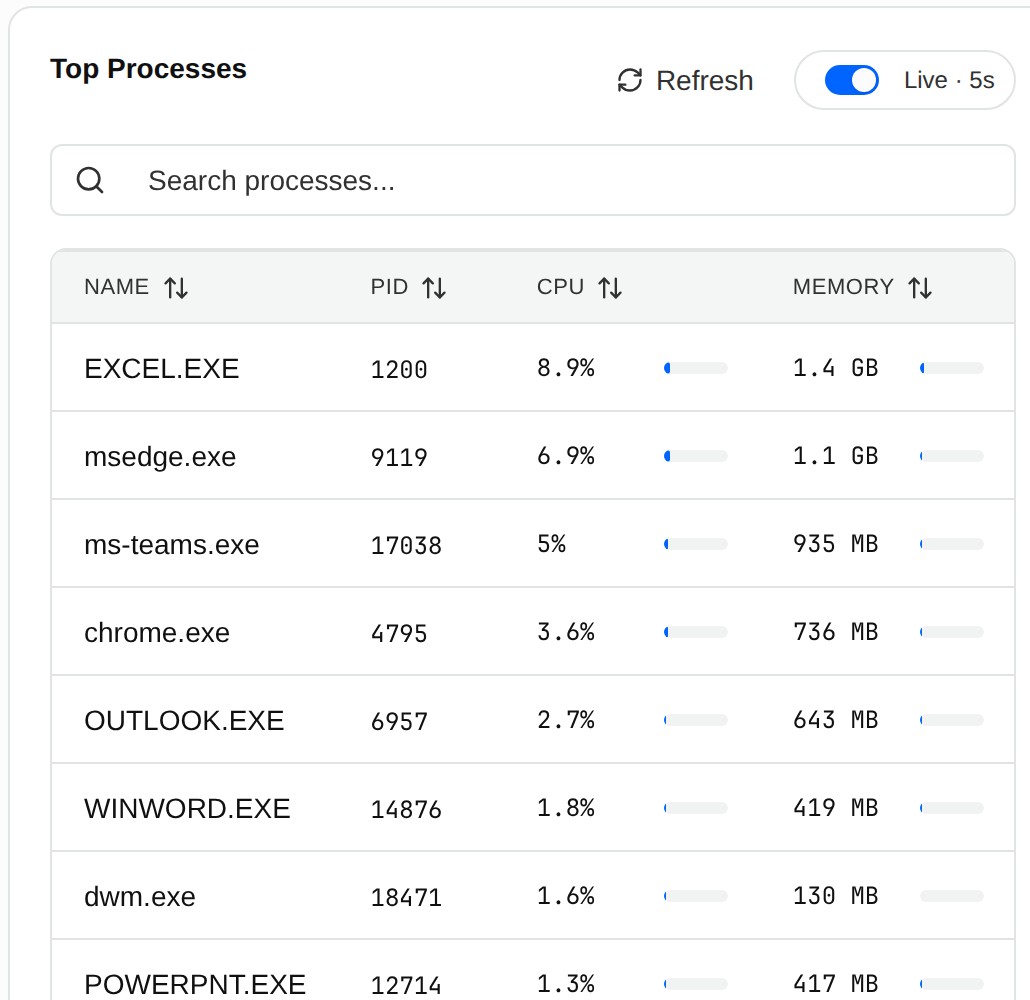1030x1000 pixels.
Task: Sort by NAME column arrows icon
Action: [176, 288]
